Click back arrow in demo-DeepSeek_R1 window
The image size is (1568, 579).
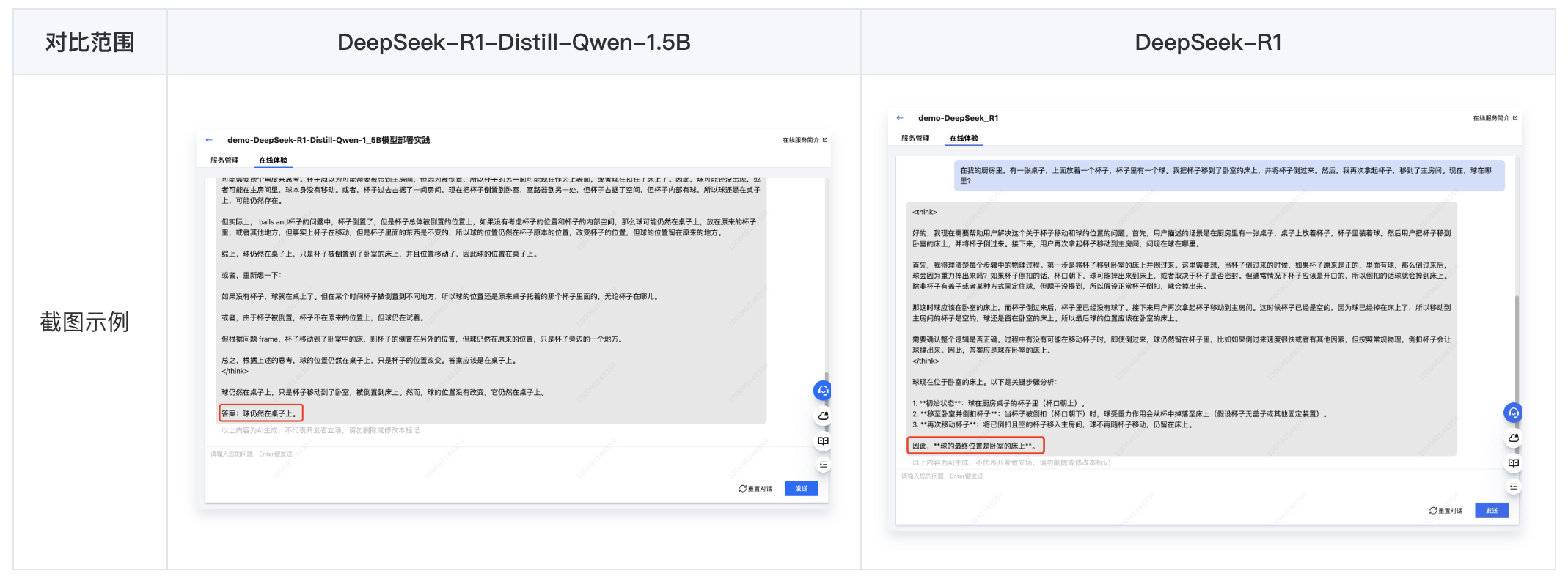(x=900, y=118)
